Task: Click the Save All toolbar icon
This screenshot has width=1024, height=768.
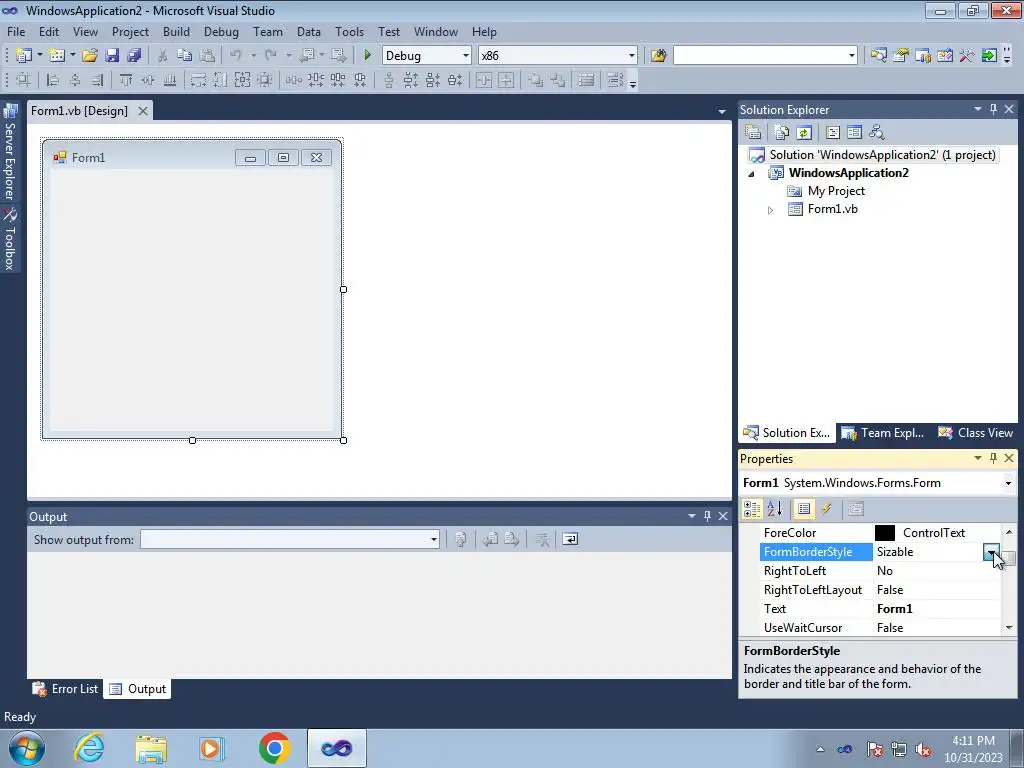Action: point(134,56)
